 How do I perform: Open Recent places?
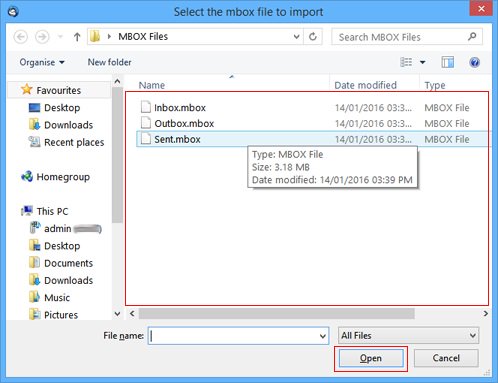click(74, 142)
